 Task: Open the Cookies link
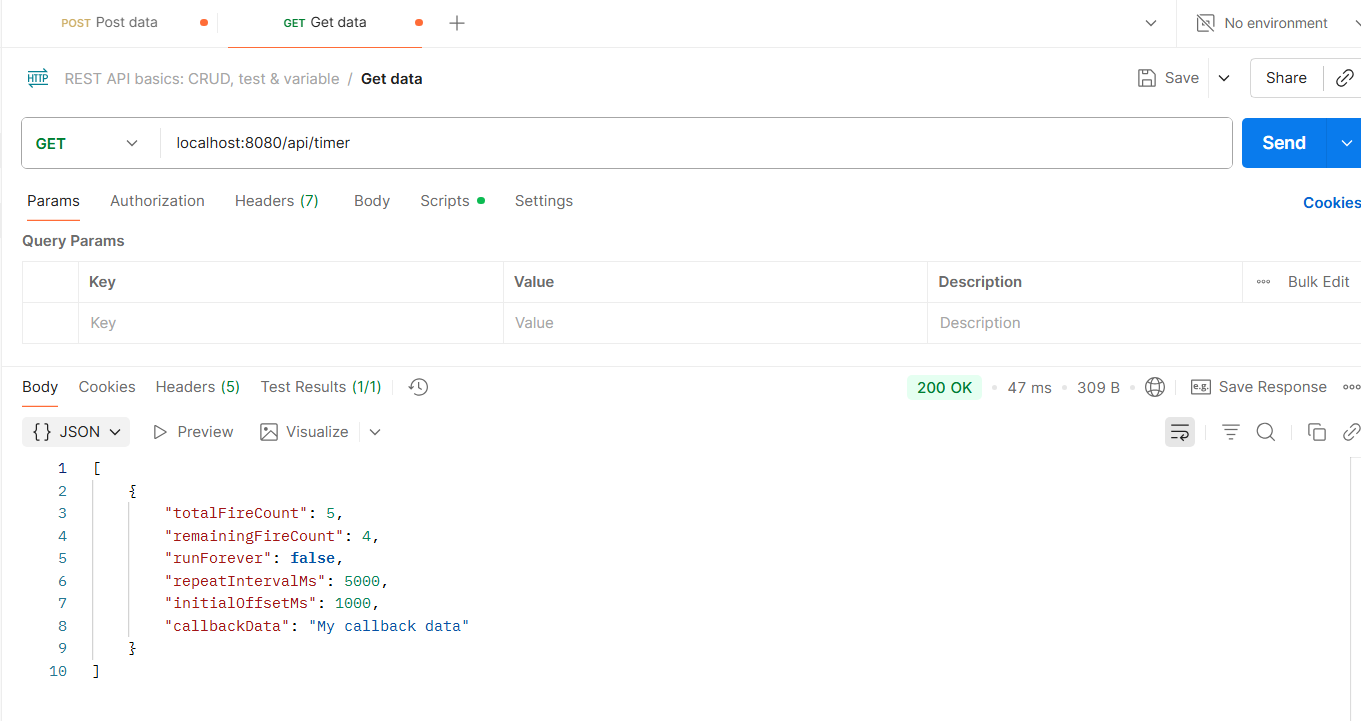(1331, 203)
